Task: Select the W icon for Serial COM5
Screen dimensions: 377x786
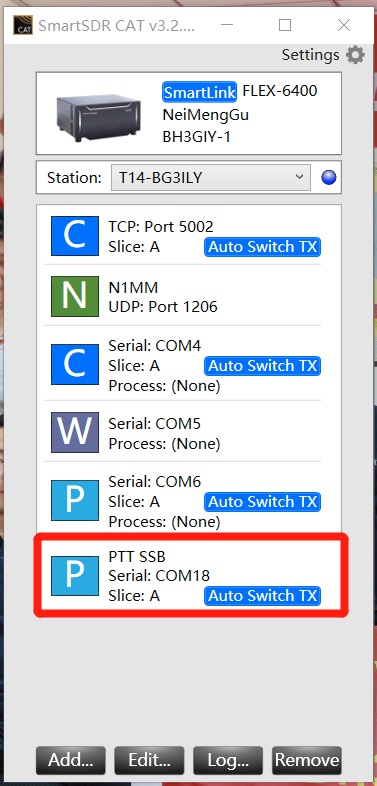Action: (75, 433)
